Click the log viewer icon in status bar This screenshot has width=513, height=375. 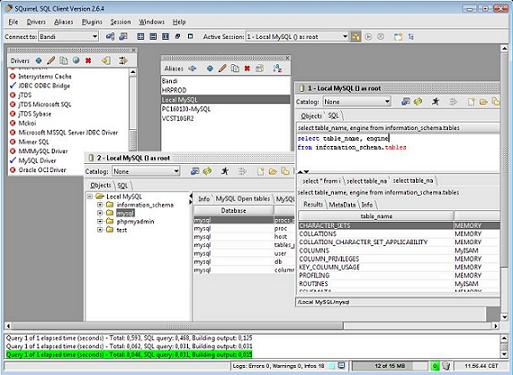[341, 366]
